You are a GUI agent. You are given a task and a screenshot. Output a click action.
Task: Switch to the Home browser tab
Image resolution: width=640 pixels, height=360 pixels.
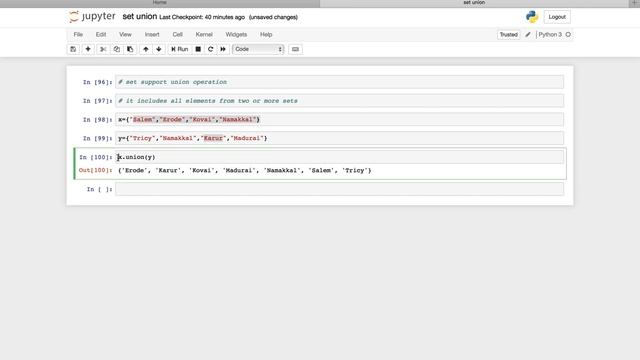[x=160, y=3]
